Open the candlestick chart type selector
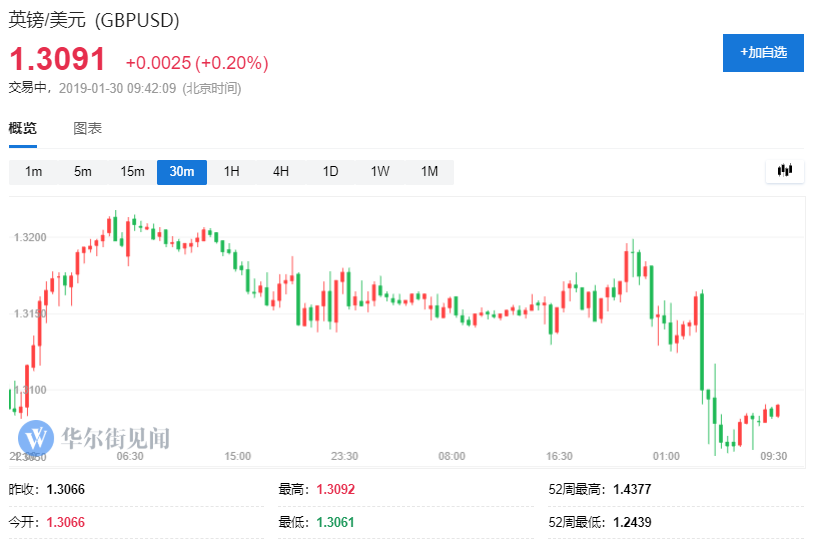The width and height of the screenshot is (817, 554). [785, 171]
